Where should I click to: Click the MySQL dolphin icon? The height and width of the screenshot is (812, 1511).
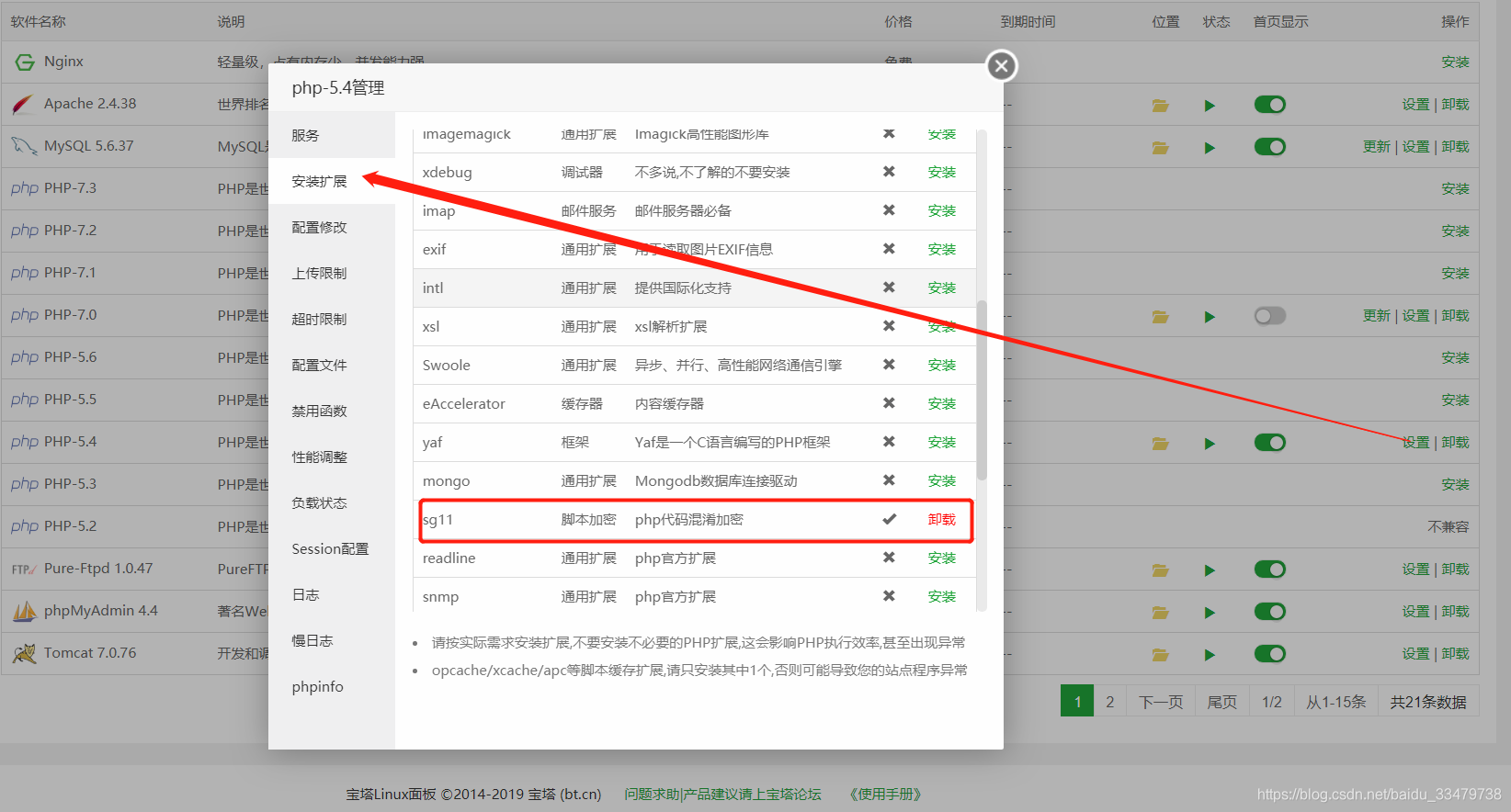(x=24, y=146)
